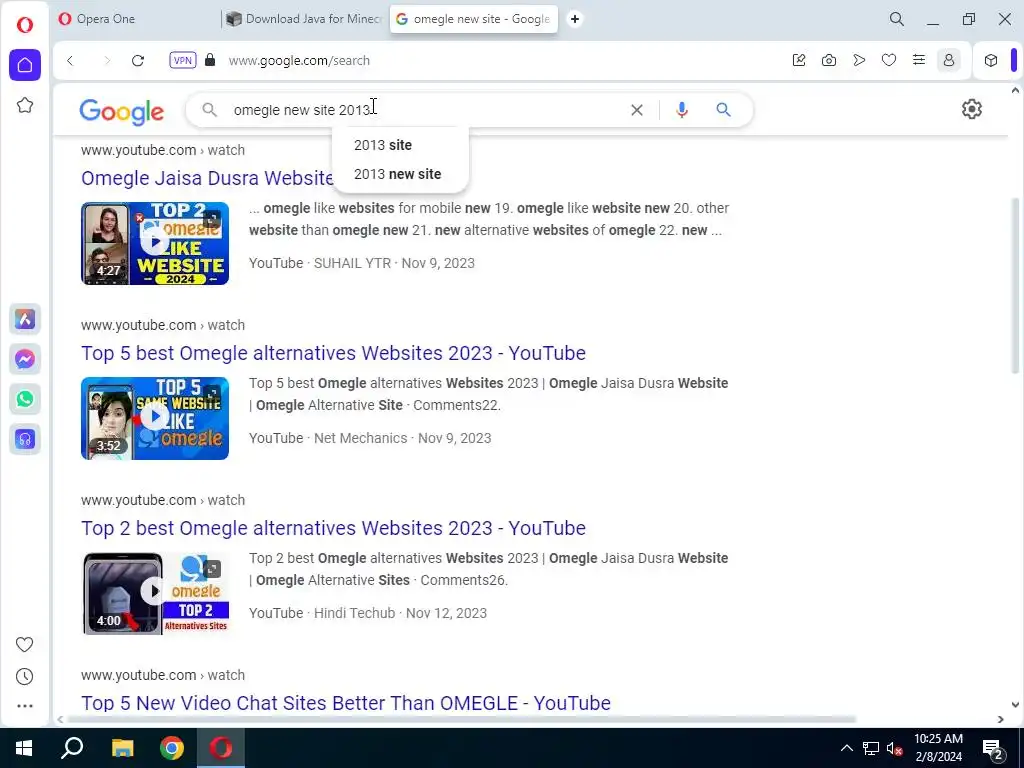Add a new tab with plus button
The width and height of the screenshot is (1024, 768).
click(x=575, y=19)
